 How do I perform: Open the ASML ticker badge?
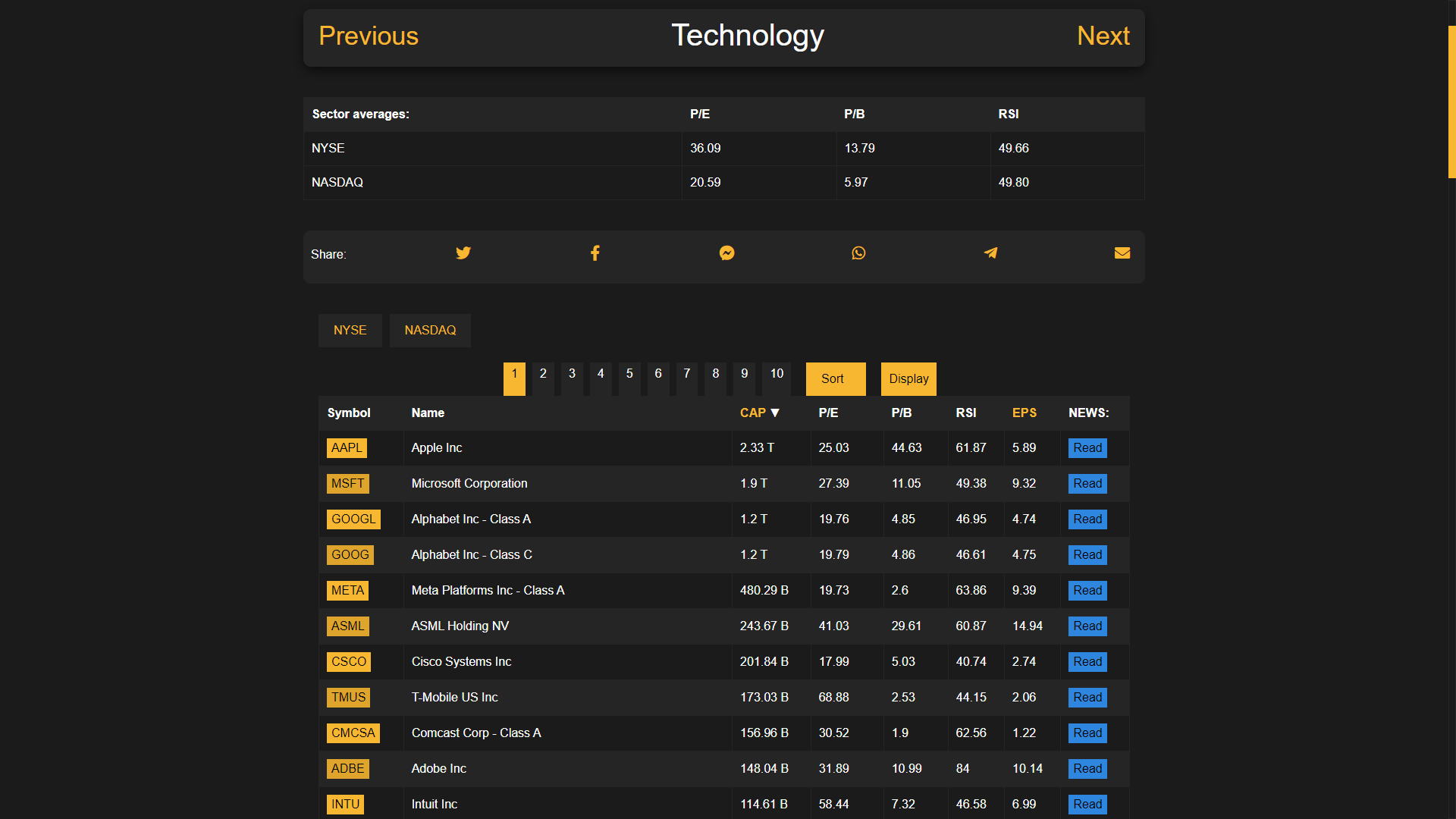coord(347,626)
